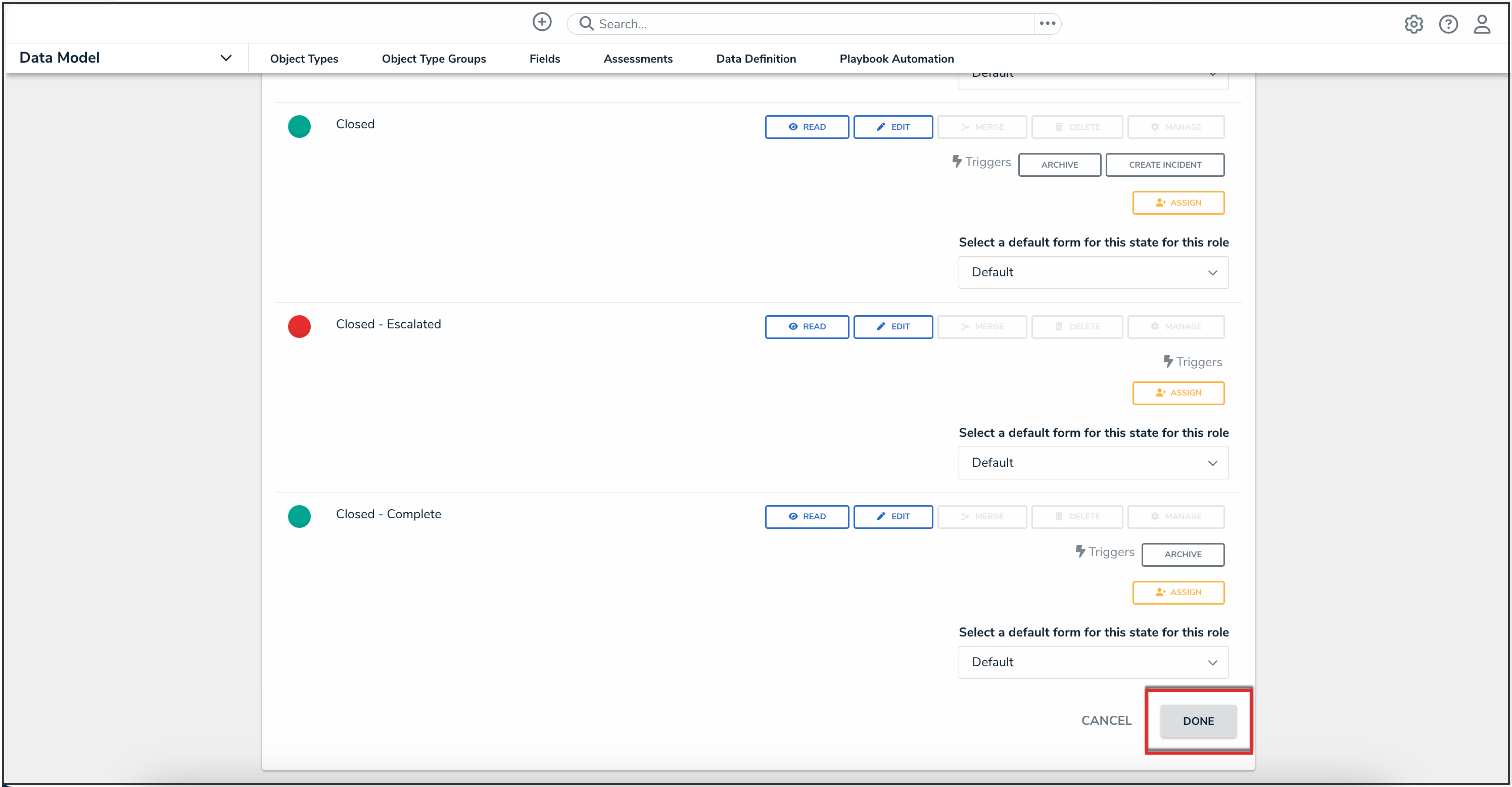Switch to the Object Types tab
The height and width of the screenshot is (787, 1512).
tap(304, 59)
